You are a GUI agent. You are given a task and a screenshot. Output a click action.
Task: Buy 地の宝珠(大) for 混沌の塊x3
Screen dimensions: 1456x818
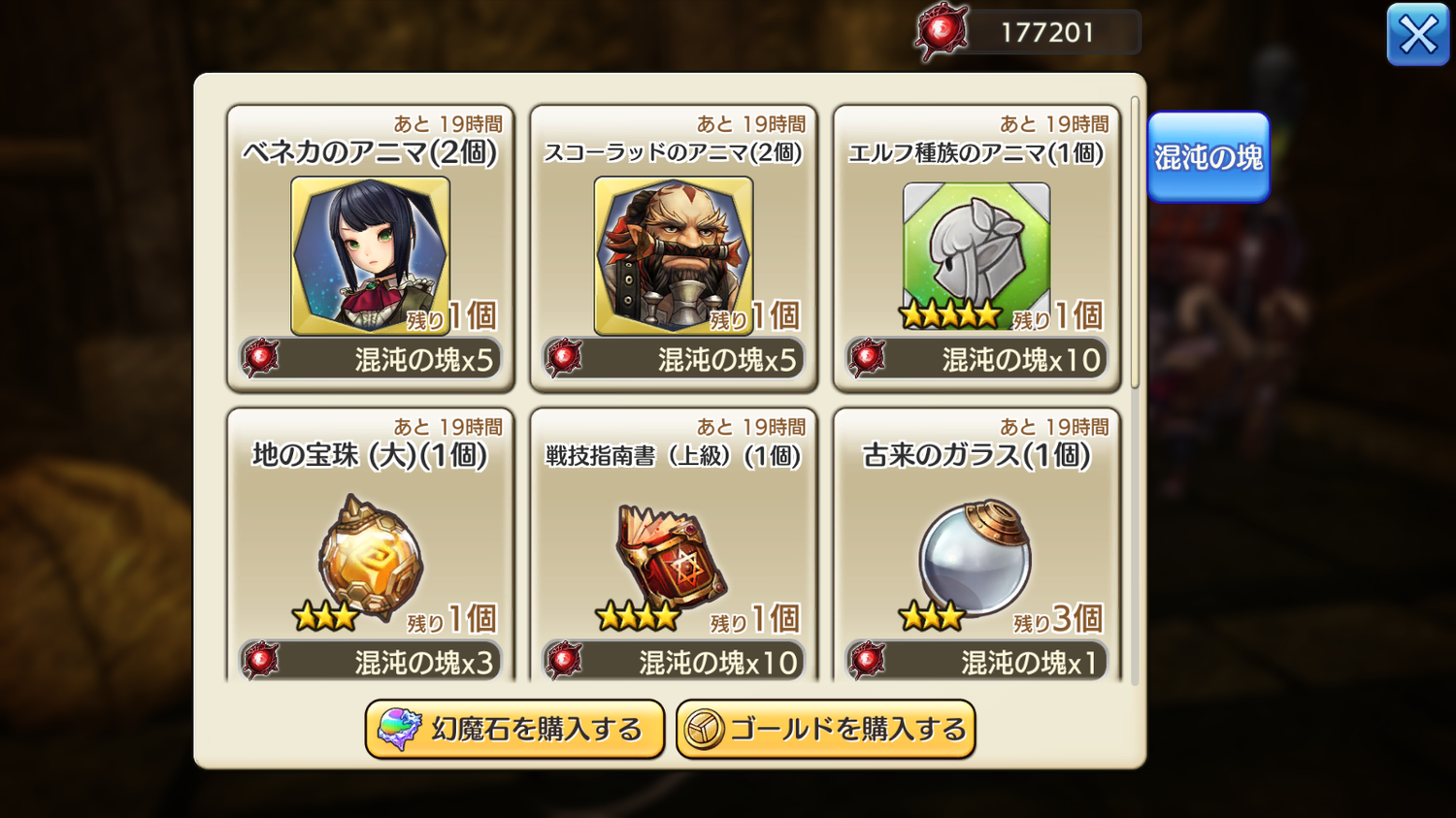pos(370,661)
